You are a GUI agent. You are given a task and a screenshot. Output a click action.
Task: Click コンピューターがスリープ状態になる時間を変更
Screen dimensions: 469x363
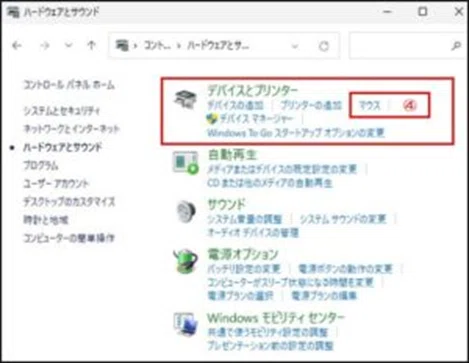[290, 282]
